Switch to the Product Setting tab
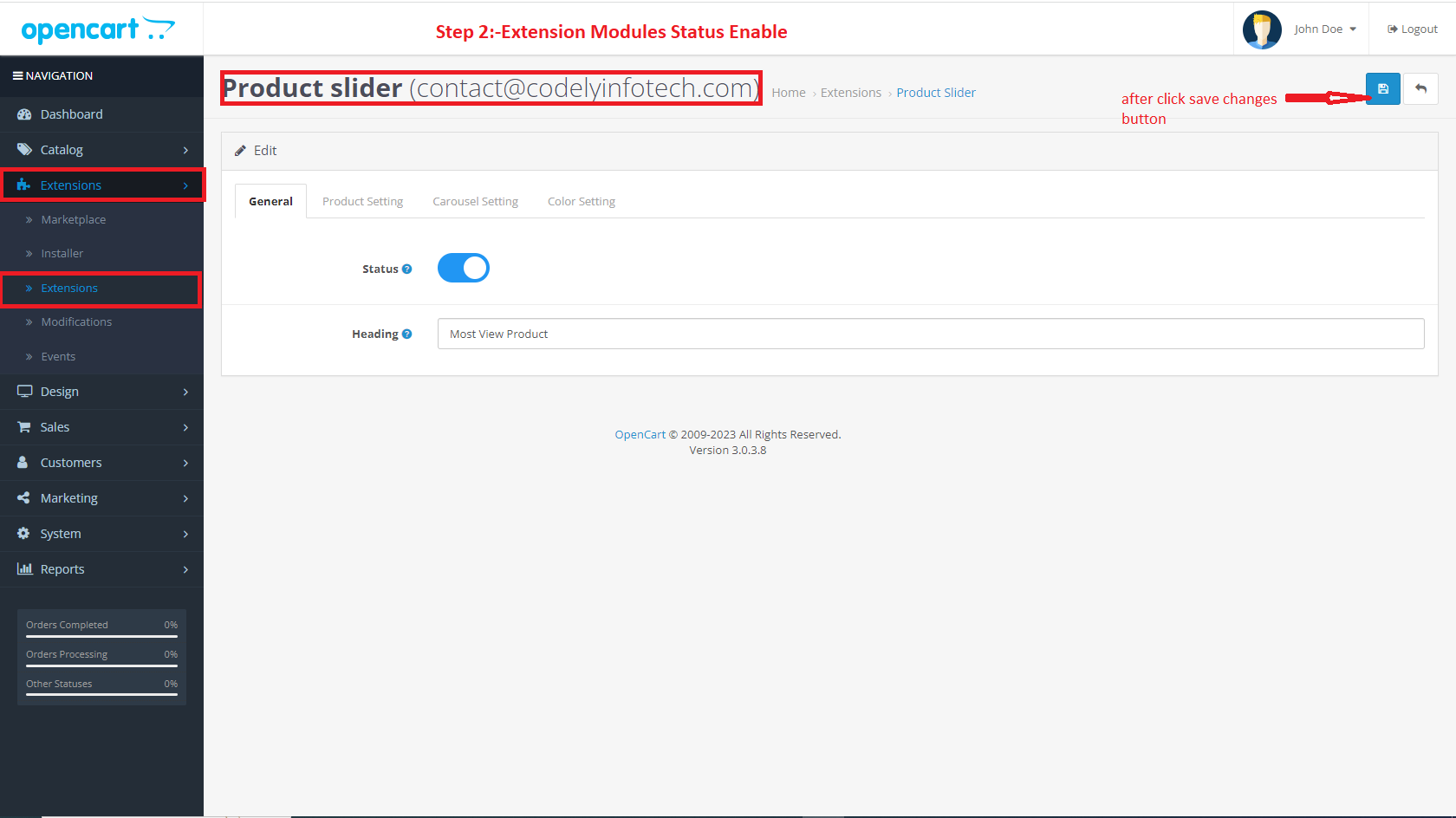The width and height of the screenshot is (1456, 818). (x=362, y=201)
